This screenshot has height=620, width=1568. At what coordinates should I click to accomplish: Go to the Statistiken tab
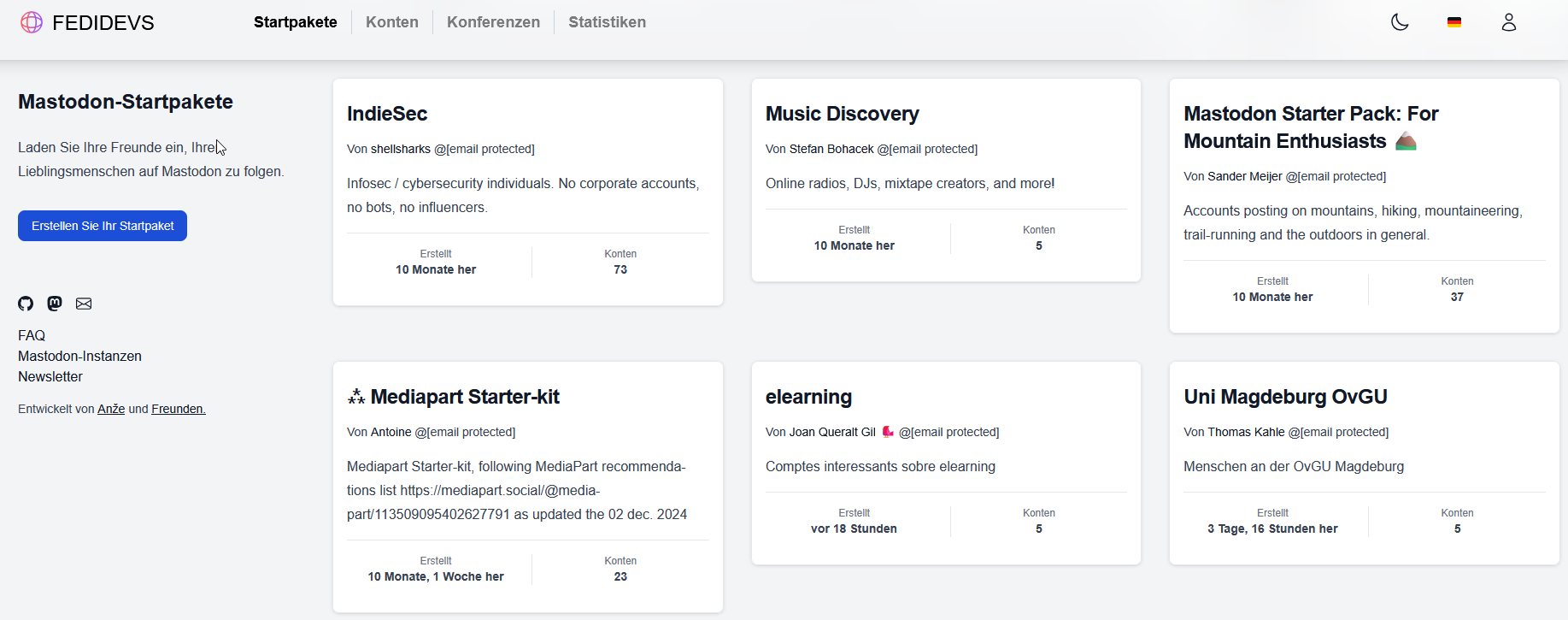tap(607, 22)
